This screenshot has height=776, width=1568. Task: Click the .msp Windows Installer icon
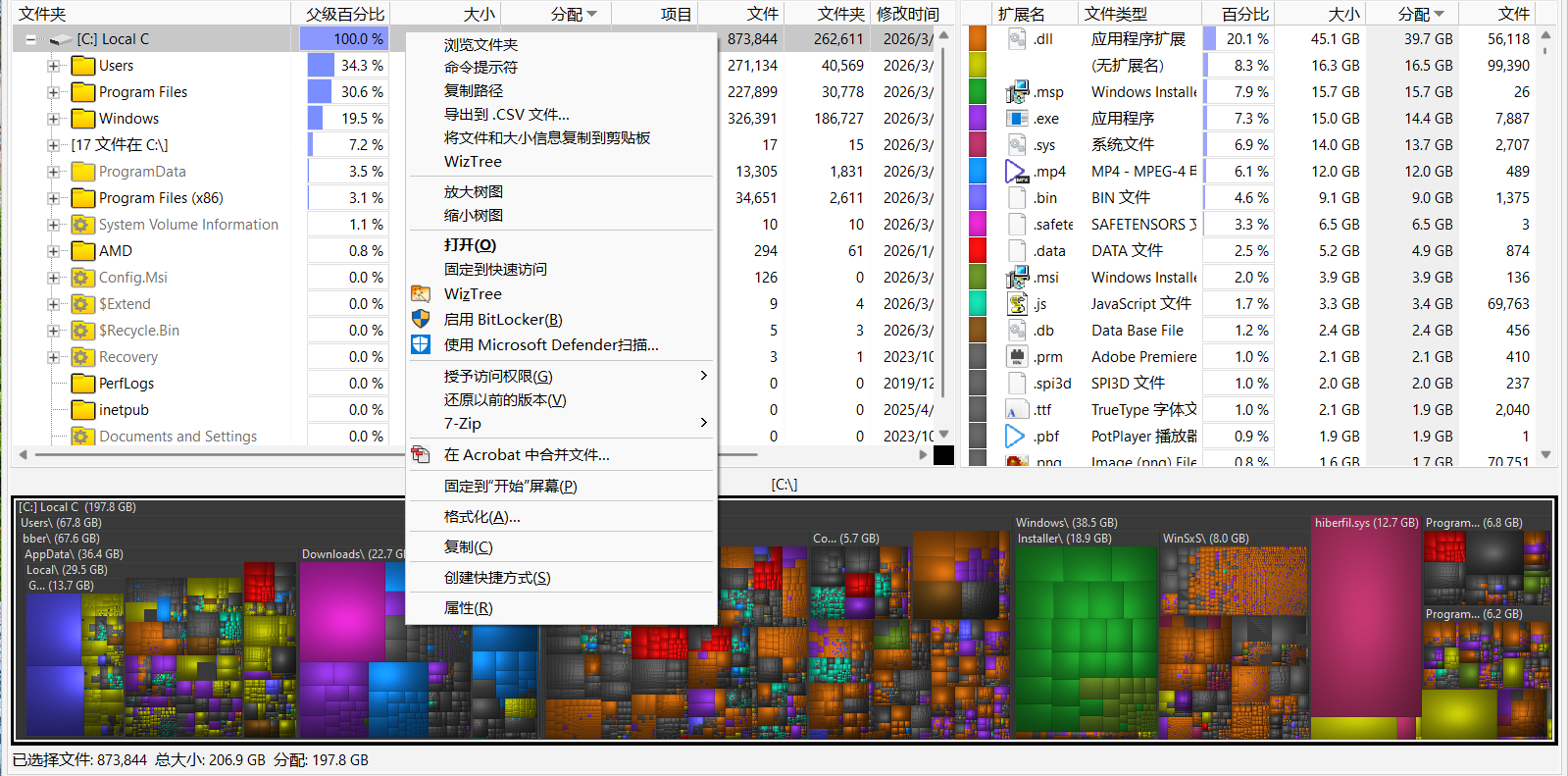pos(1017,91)
